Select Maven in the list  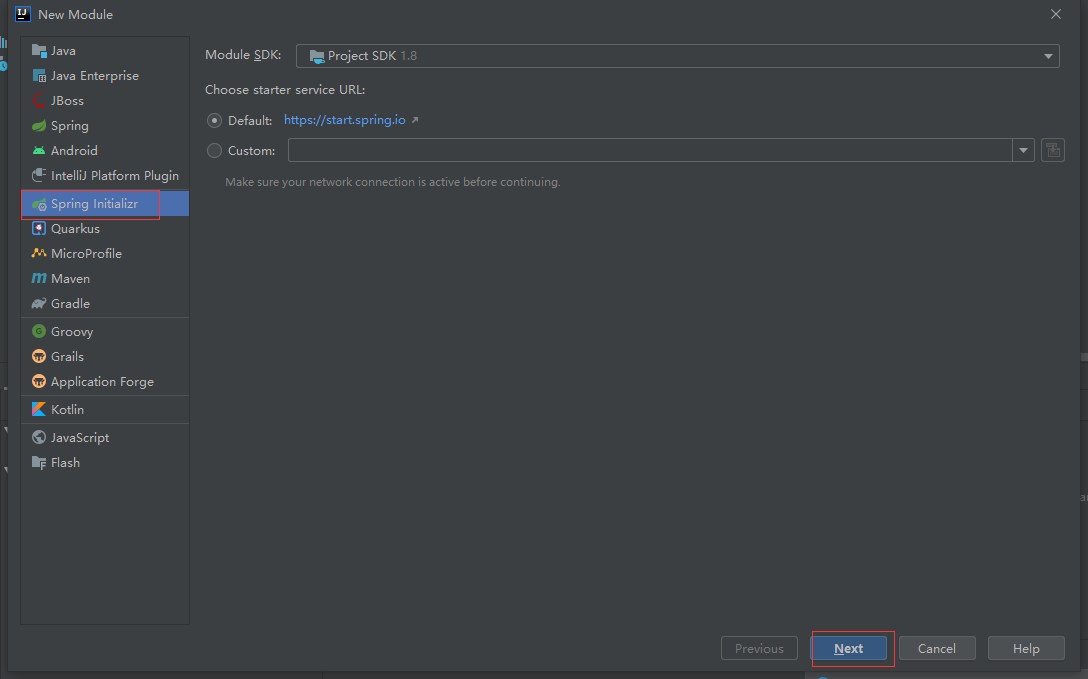(x=105, y=278)
